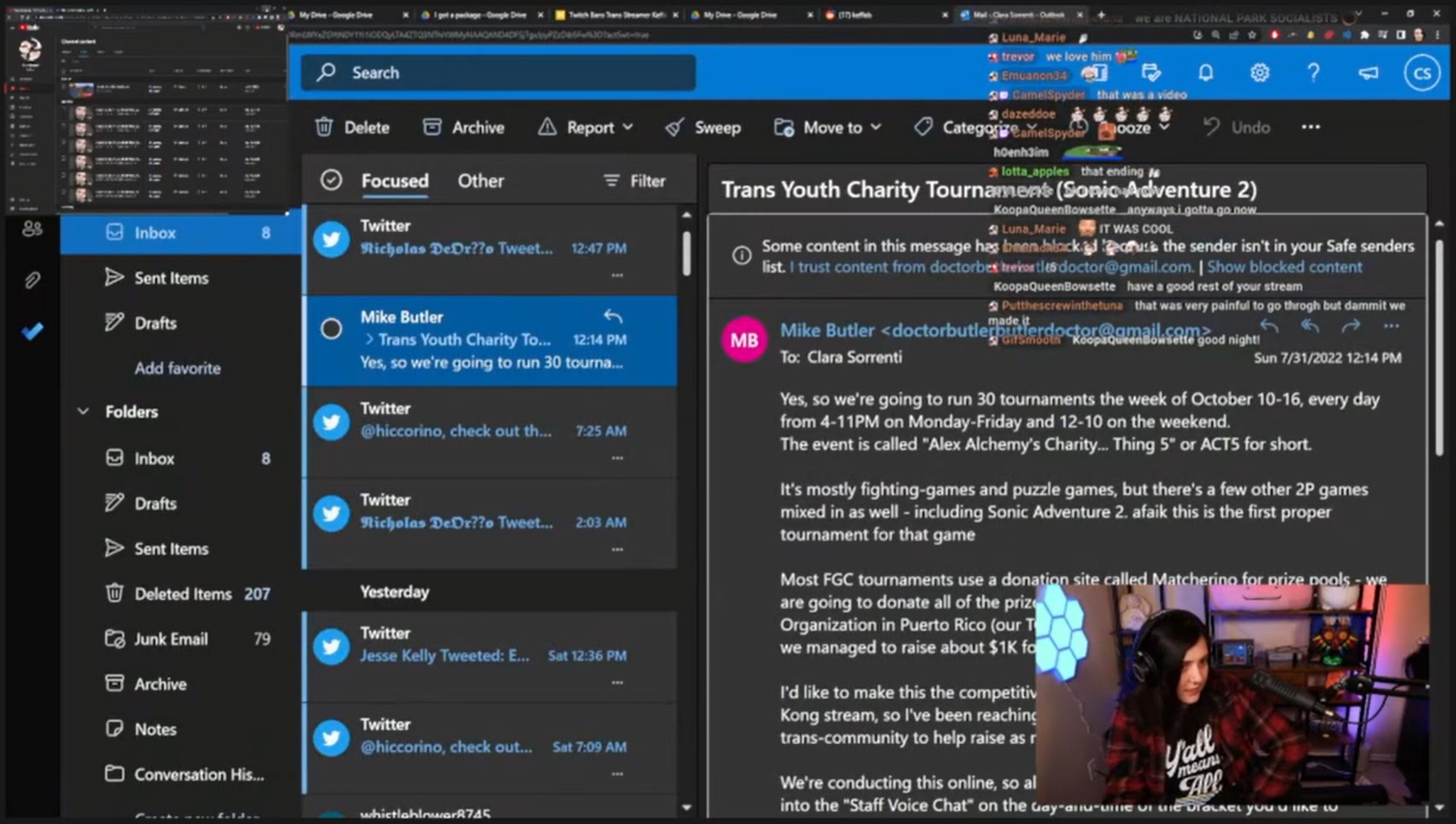The image size is (1456, 824).
Task: Click Reply arrow in message header
Action: [1269, 326]
